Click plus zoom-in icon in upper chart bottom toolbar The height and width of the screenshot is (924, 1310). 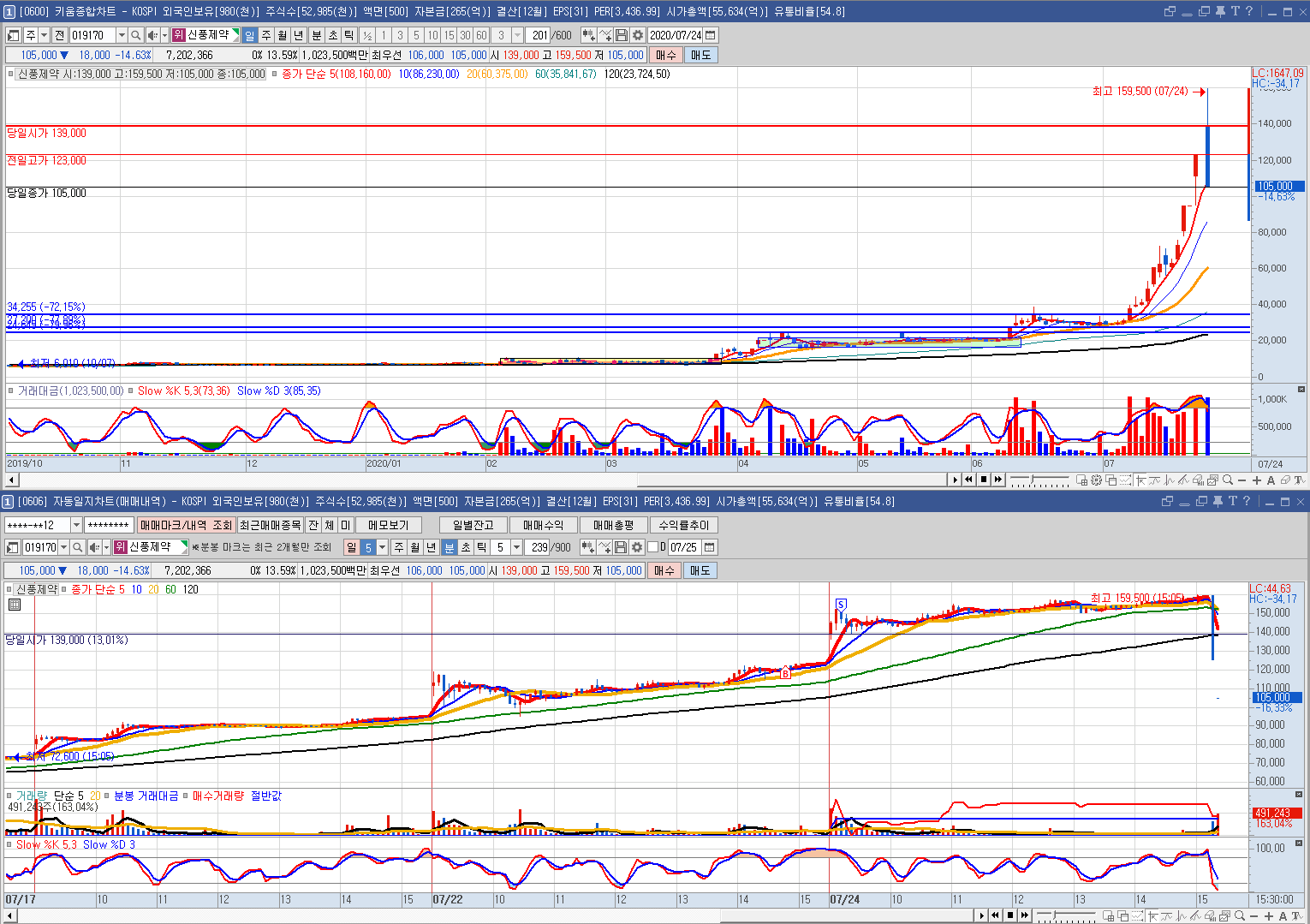pos(1257,480)
